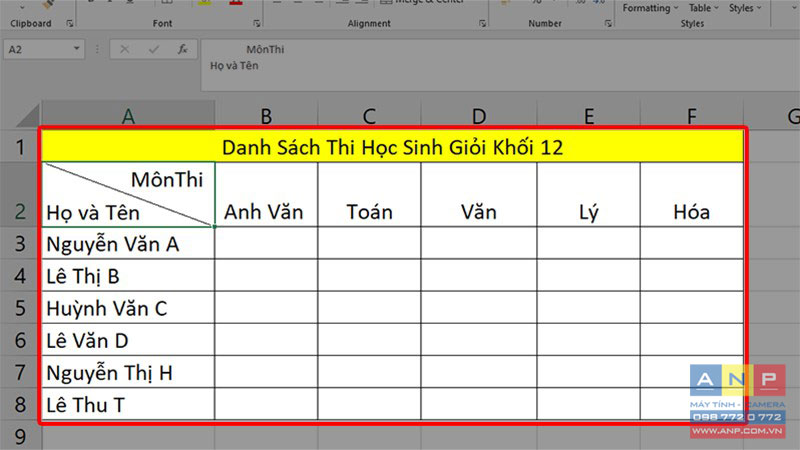Select the cell 'Huỳnh Văn C'
The height and width of the screenshot is (450, 800).
(129, 308)
